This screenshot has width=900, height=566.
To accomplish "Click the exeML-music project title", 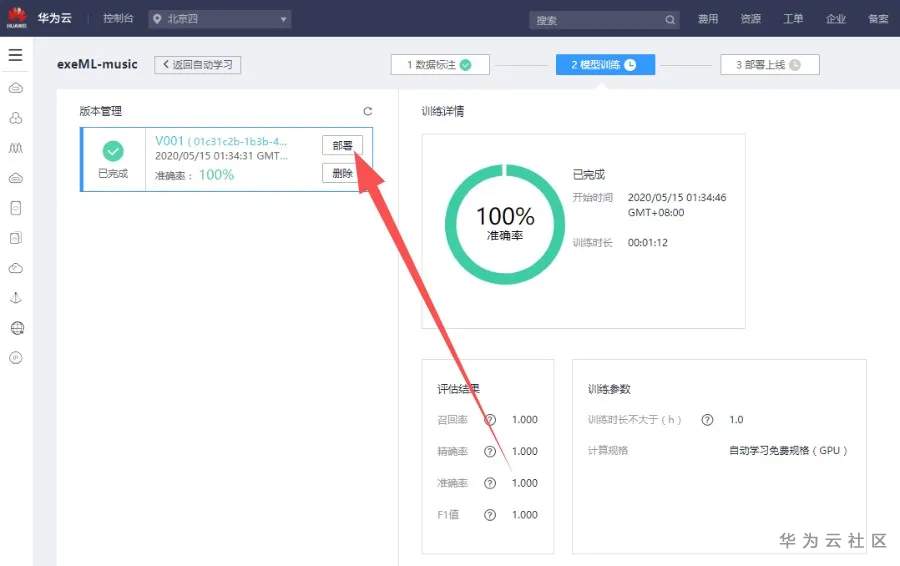I will (x=97, y=64).
